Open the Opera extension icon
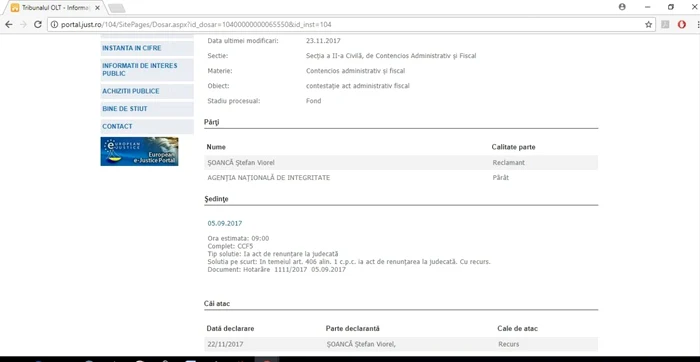The width and height of the screenshot is (700, 362). point(681,25)
